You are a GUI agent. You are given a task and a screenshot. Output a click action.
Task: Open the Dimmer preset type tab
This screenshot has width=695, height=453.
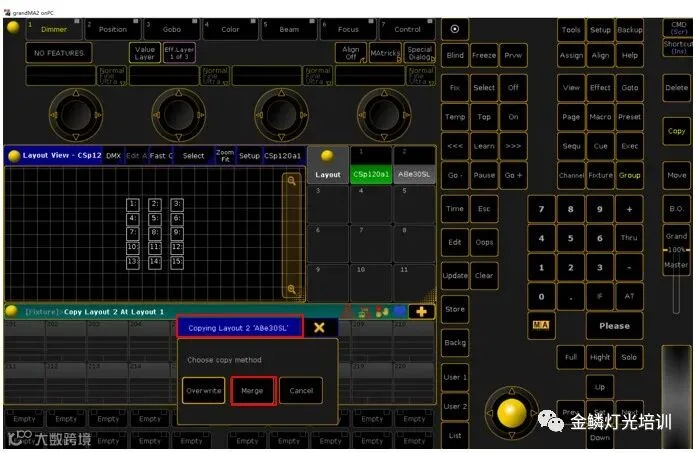pyautogui.click(x=54, y=29)
